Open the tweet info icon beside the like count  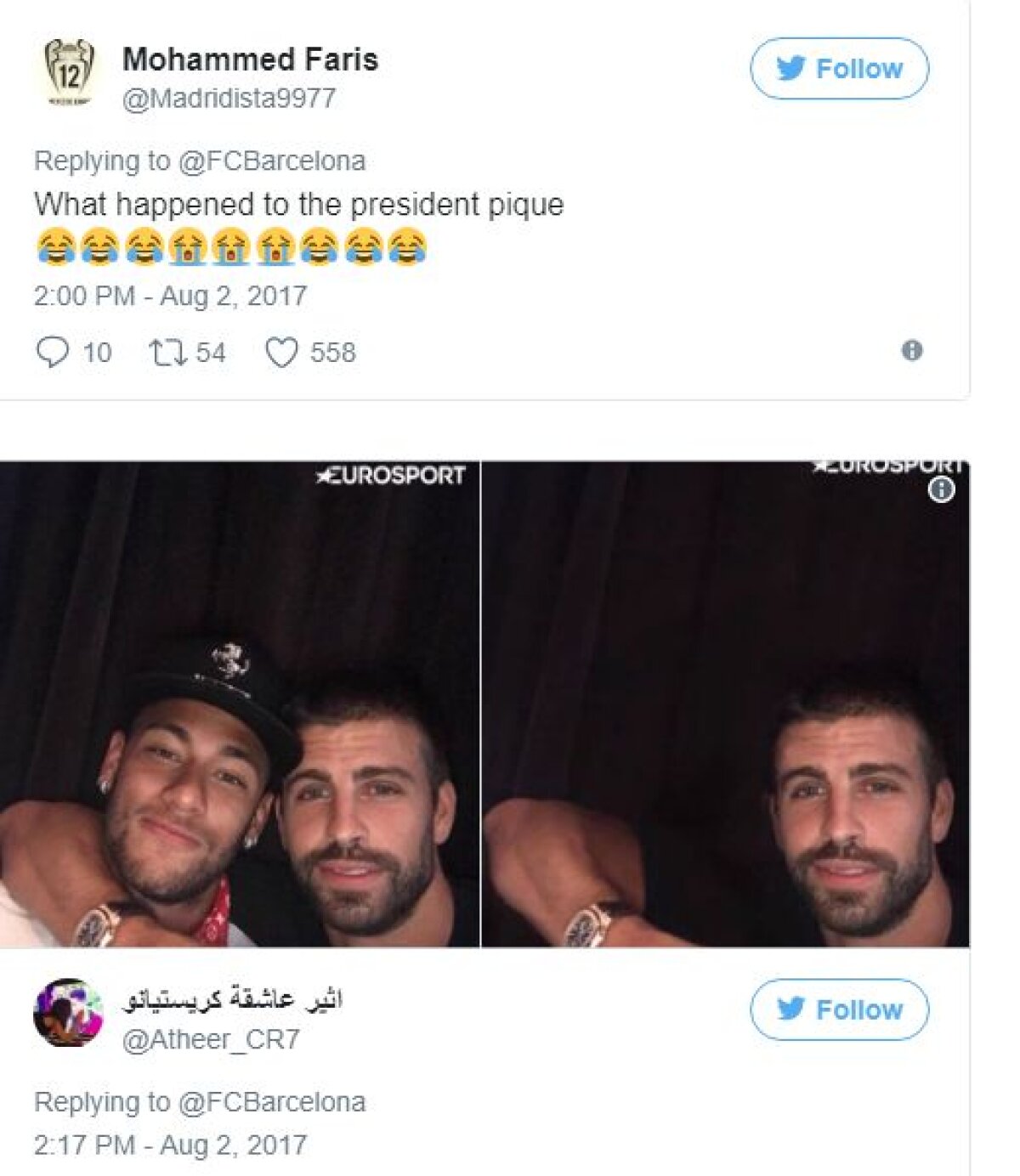coord(914,350)
